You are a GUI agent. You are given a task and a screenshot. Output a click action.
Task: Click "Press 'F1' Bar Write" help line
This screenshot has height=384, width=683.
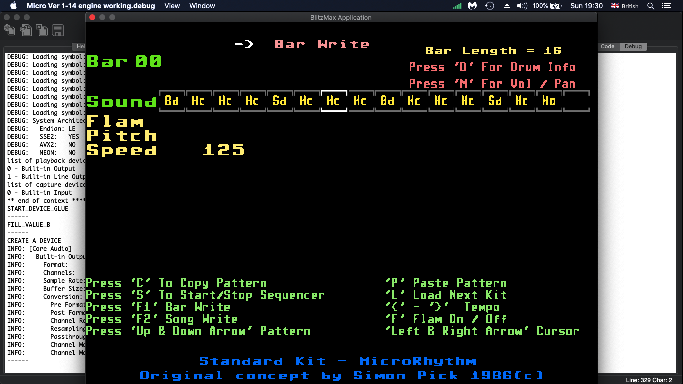[x=158, y=307]
